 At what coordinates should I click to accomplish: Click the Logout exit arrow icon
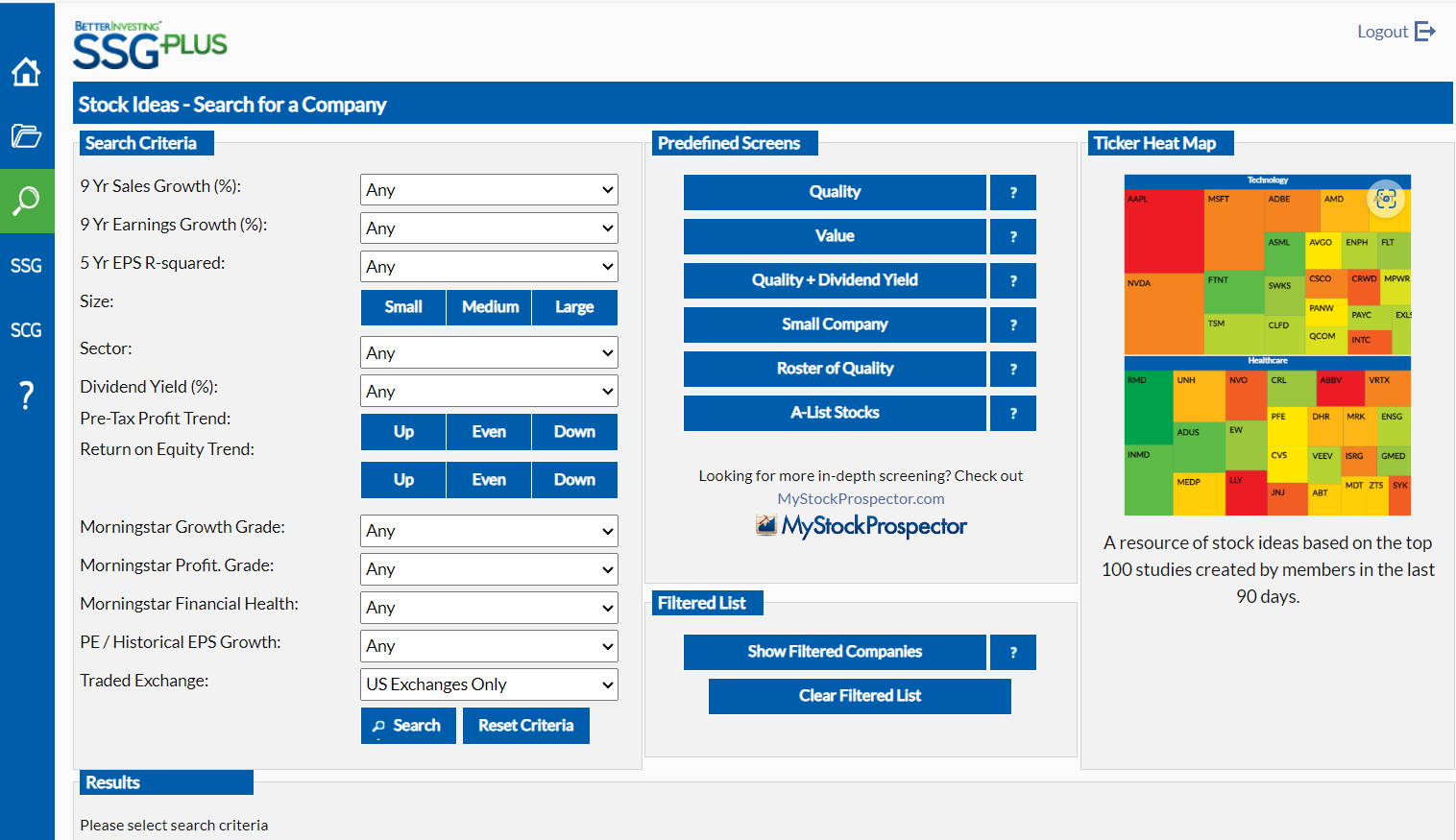click(x=1425, y=32)
